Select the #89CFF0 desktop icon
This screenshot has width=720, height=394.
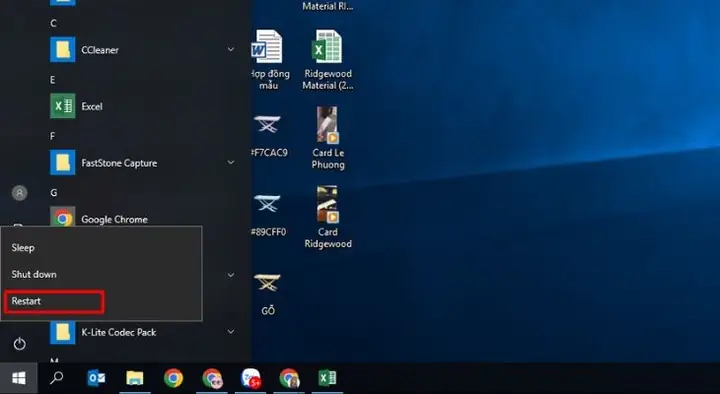(269, 215)
